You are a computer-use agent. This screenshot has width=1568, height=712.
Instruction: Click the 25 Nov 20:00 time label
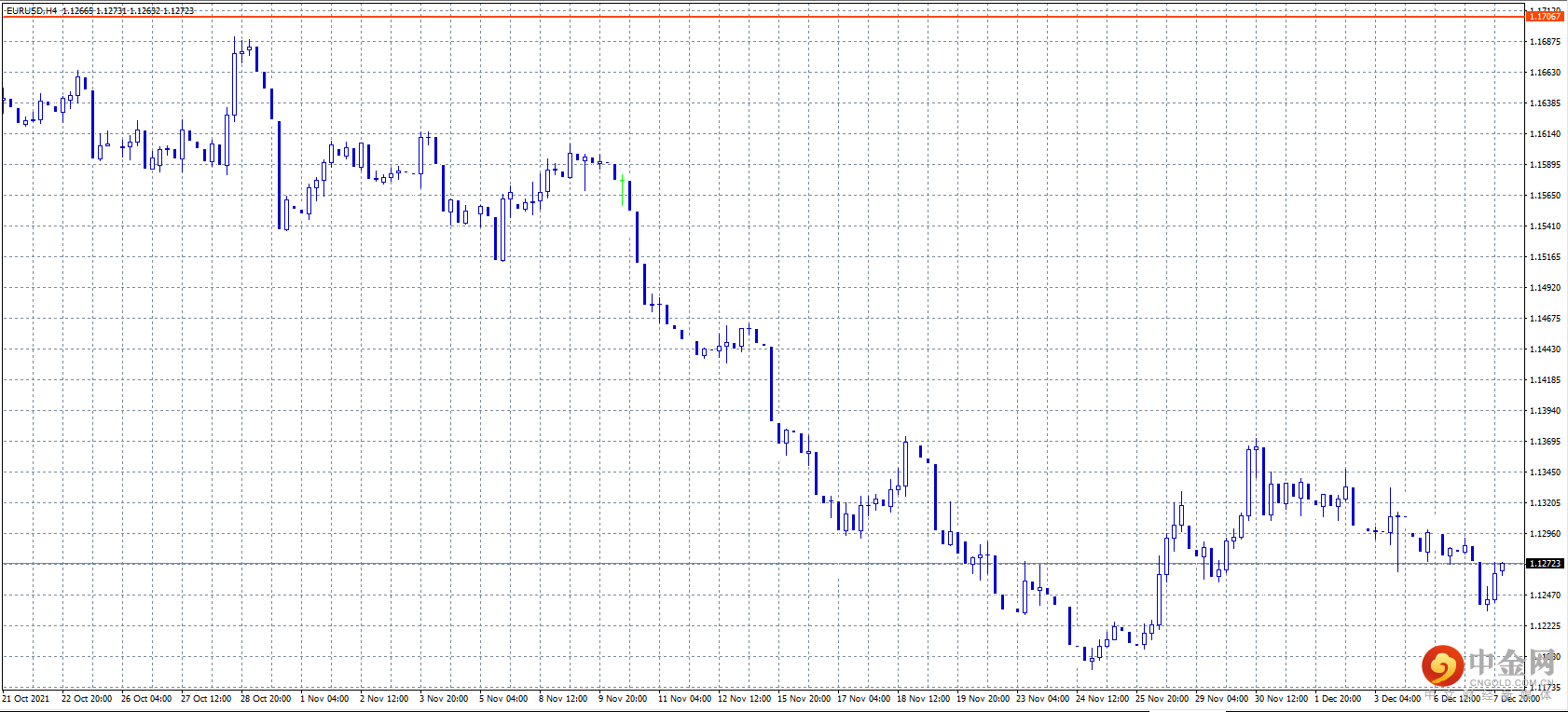point(1162,699)
